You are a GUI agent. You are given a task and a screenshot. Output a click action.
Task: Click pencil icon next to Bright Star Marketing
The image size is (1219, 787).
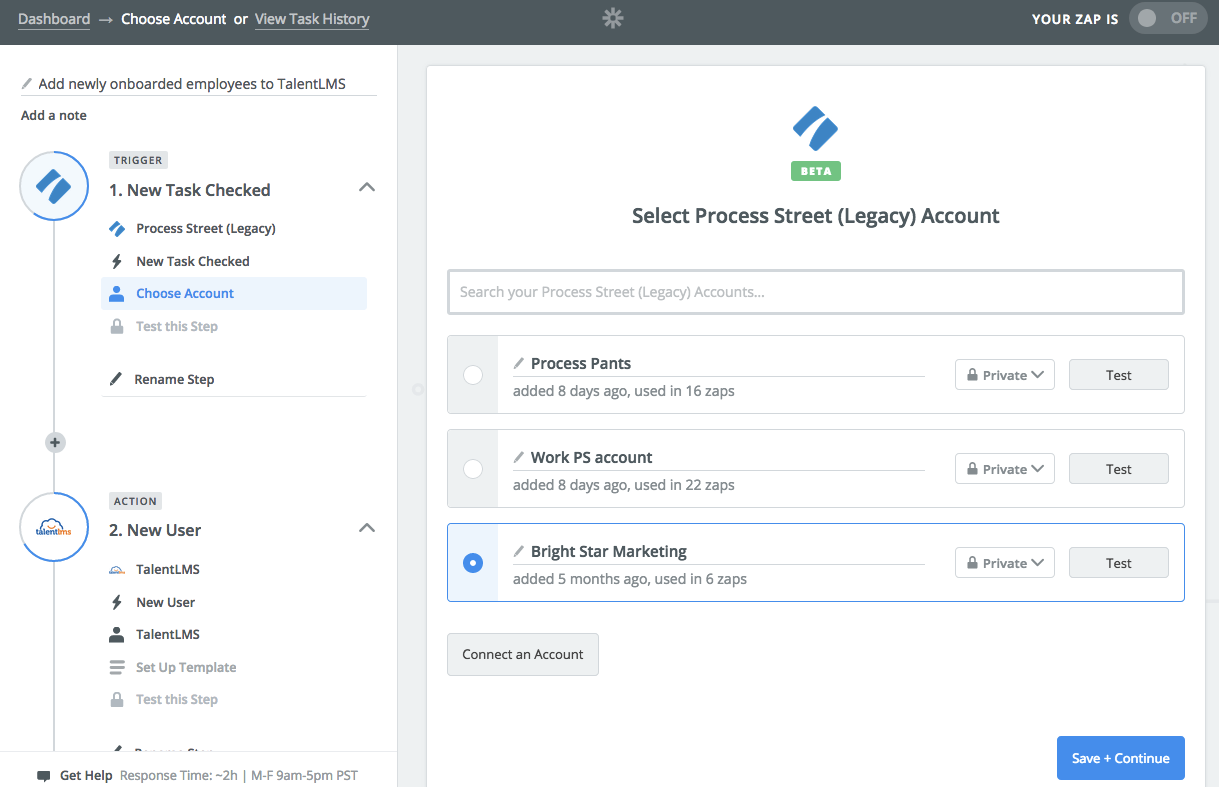tap(519, 551)
